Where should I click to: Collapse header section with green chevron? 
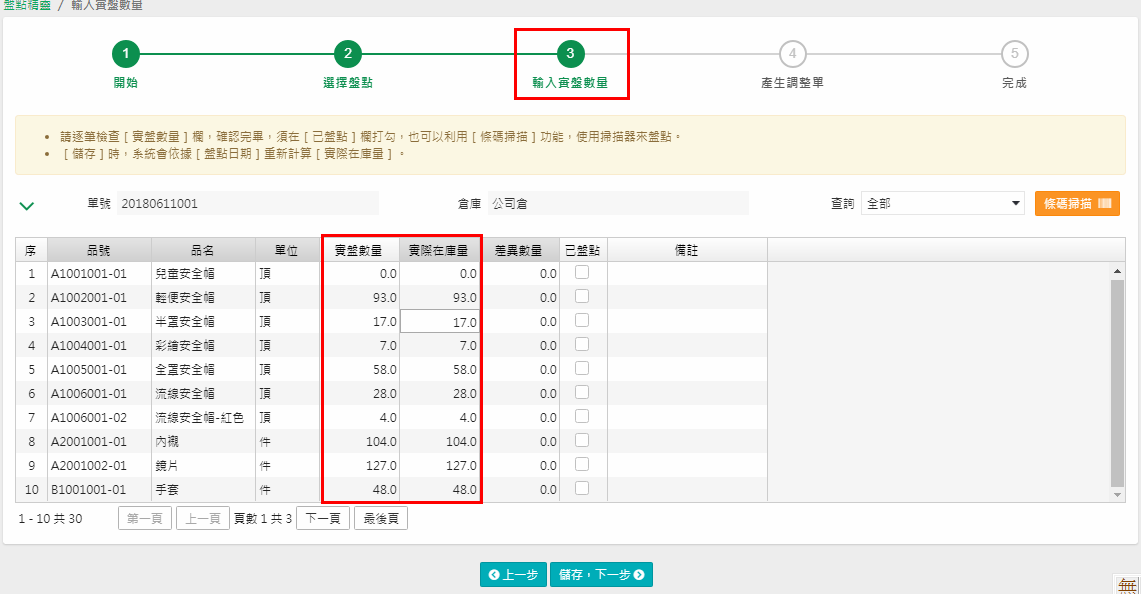pyautogui.click(x=27, y=206)
